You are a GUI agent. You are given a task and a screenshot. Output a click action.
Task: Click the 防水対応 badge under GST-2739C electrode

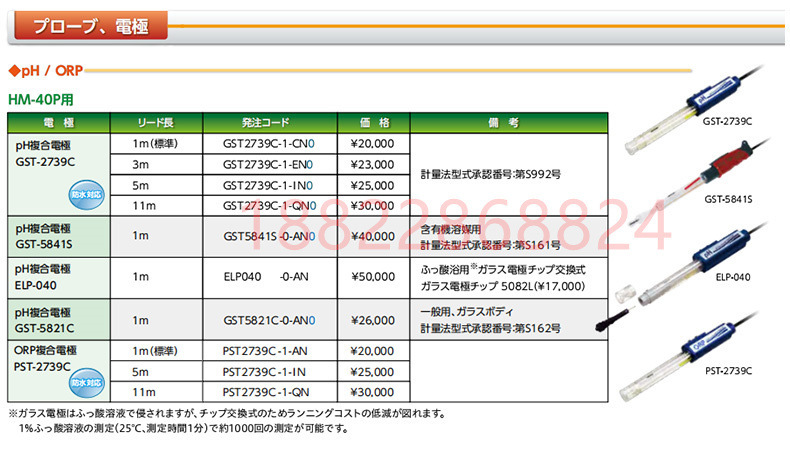(86, 194)
